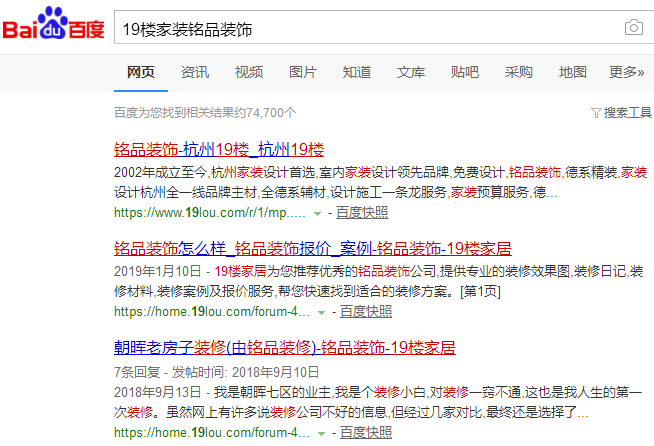Expand dropdown arrow next to second result URL
The image size is (654, 446).
pyautogui.click(x=321, y=312)
